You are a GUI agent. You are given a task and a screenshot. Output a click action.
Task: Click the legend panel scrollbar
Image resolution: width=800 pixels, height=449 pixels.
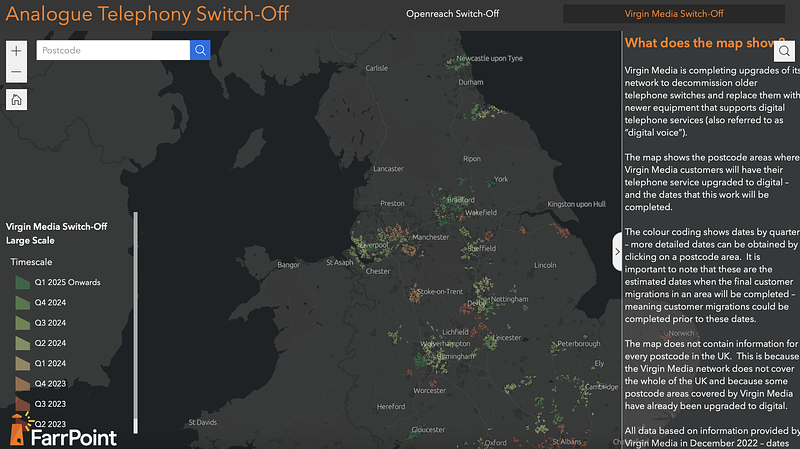point(136,322)
